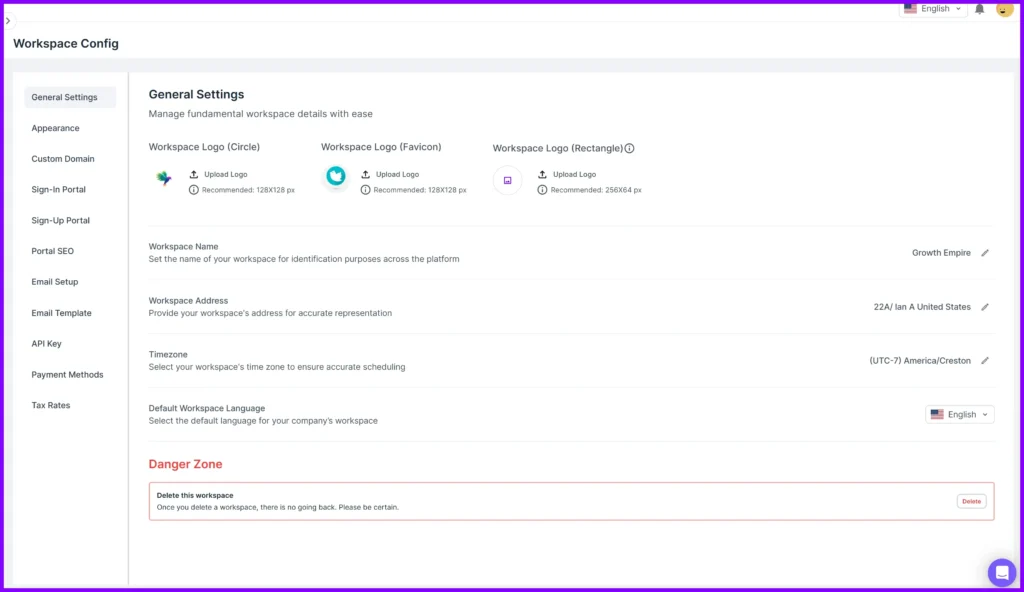Select the rectangle logo placeholder image

(x=507, y=181)
